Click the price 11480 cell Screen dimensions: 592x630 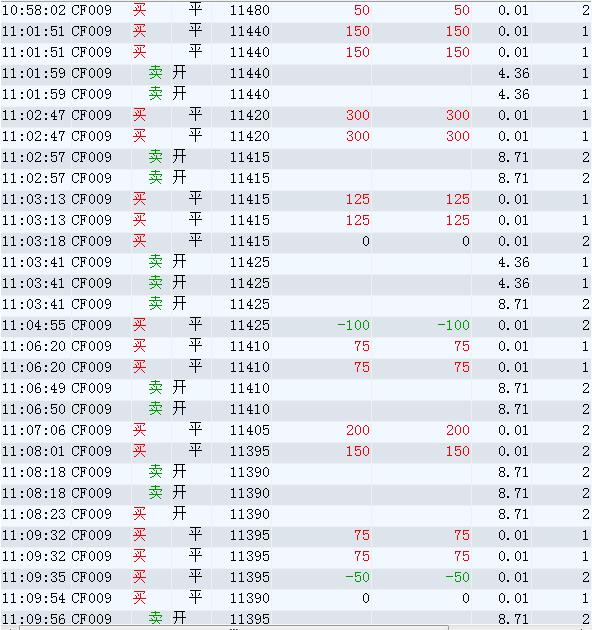[x=250, y=10]
